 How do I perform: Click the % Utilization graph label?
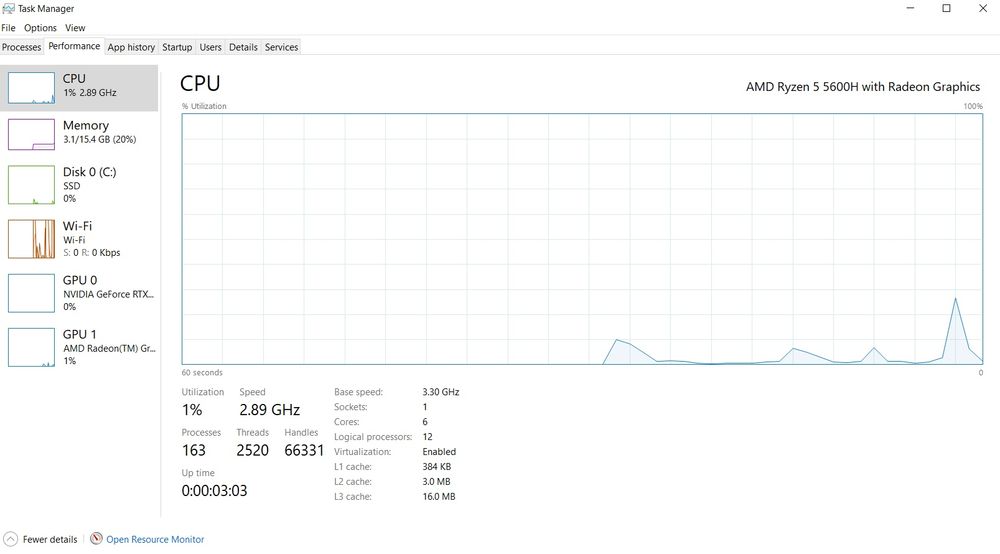point(204,106)
